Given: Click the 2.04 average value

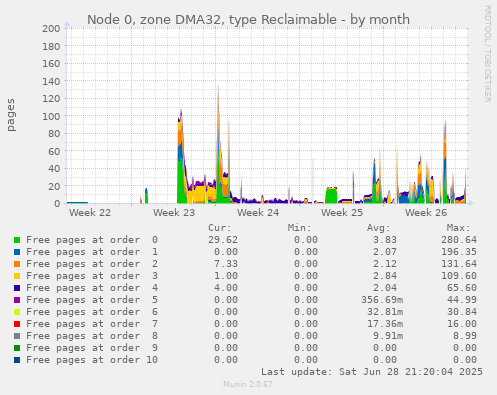Looking at the screenshot, I should (385, 288).
